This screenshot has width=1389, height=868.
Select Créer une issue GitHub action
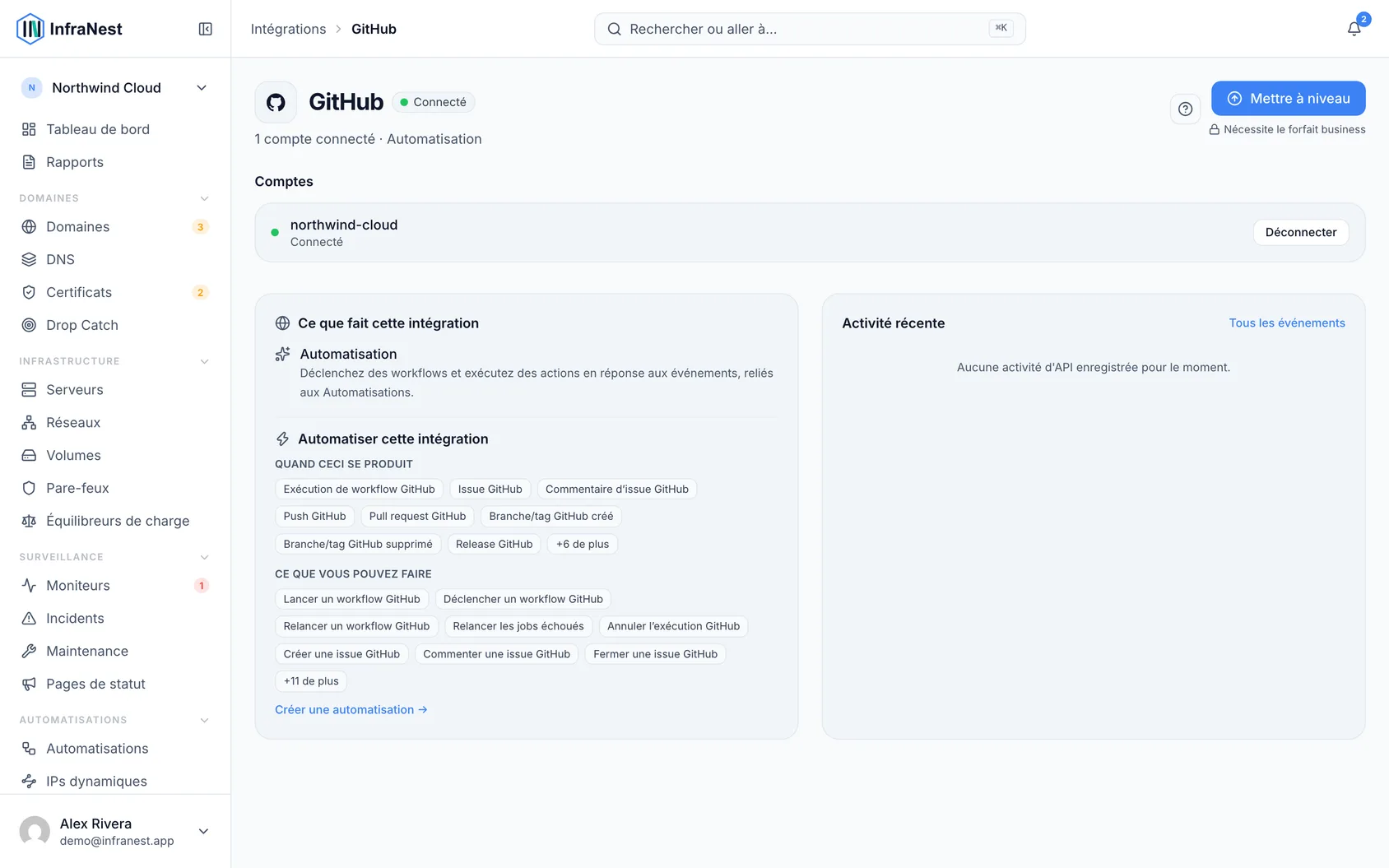pyautogui.click(x=341, y=654)
